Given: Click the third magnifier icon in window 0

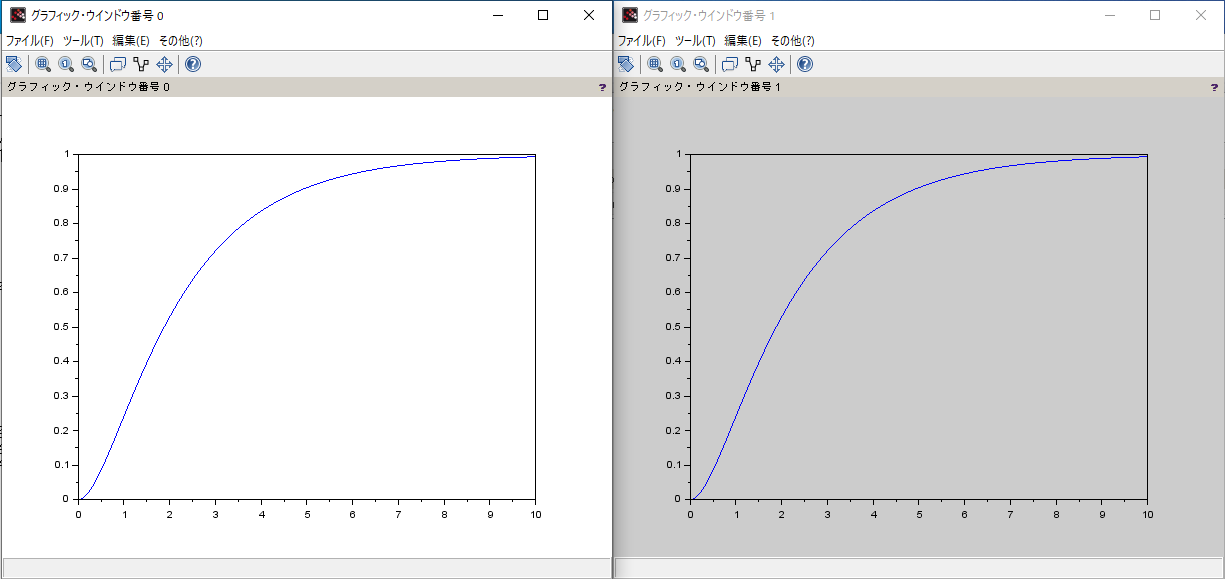Looking at the screenshot, I should [x=89, y=64].
